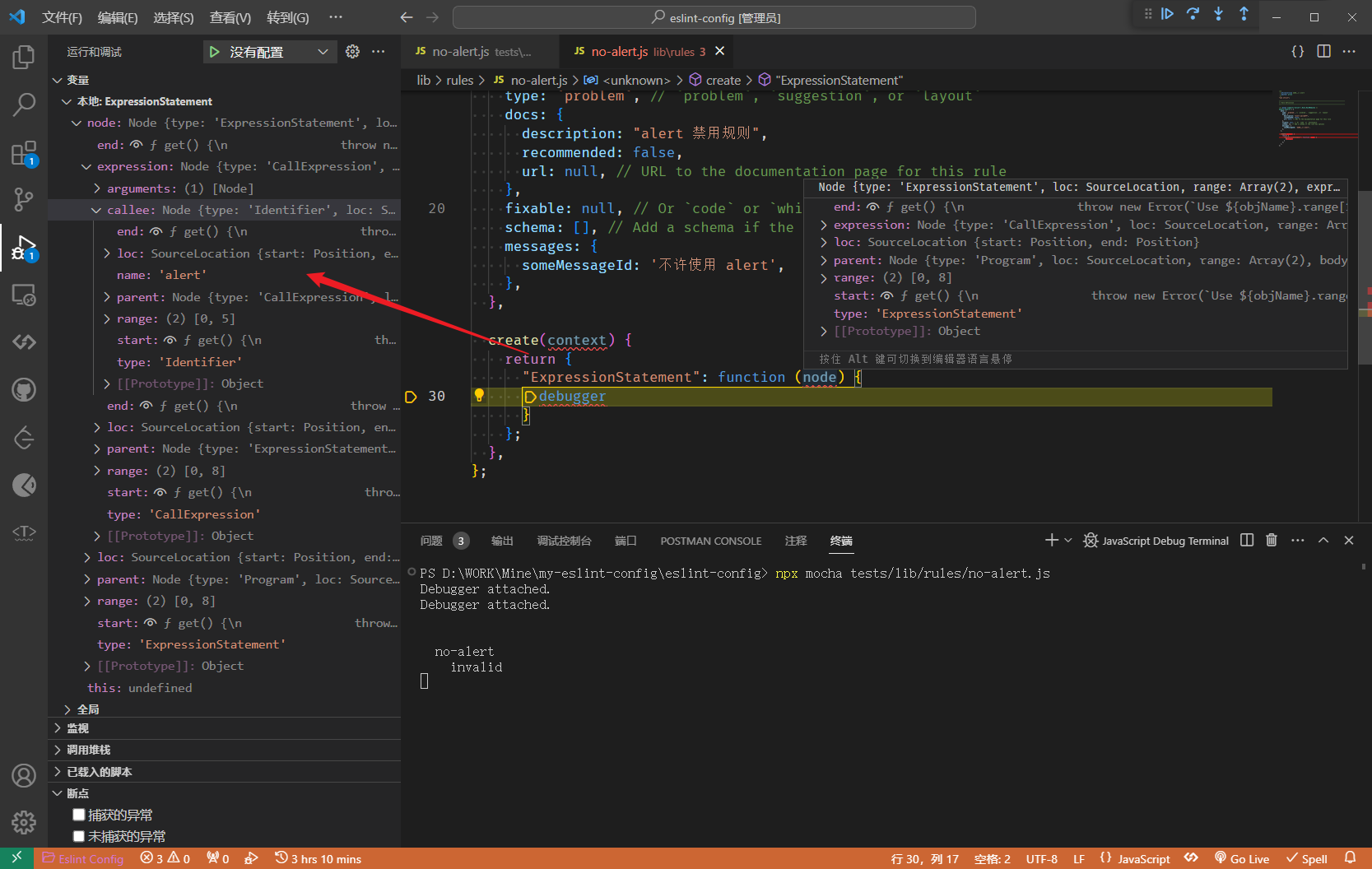
Task: Open the 转到(G) menu
Action: point(288,17)
